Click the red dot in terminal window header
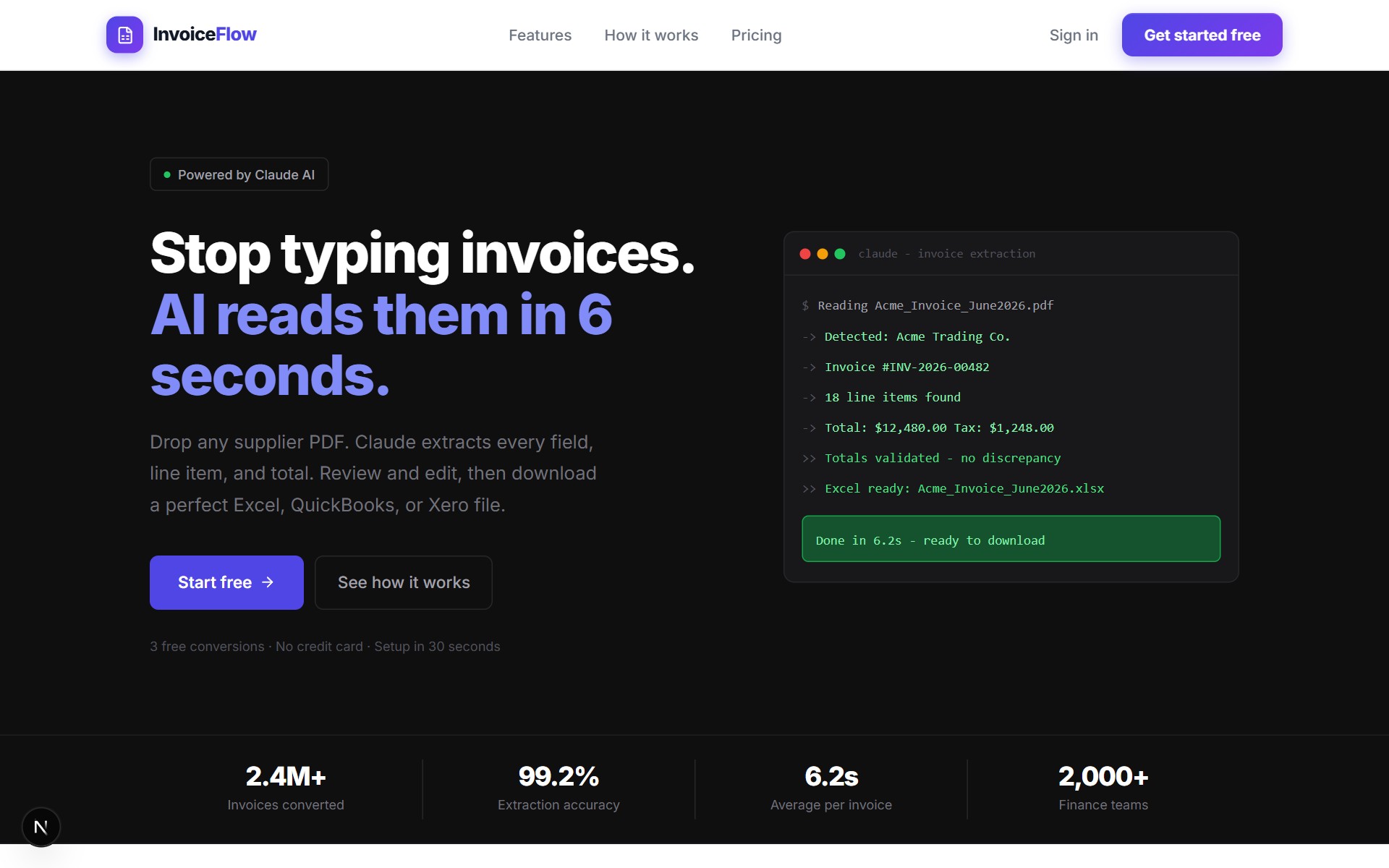Screen dimensions: 1389x868 coord(804,254)
